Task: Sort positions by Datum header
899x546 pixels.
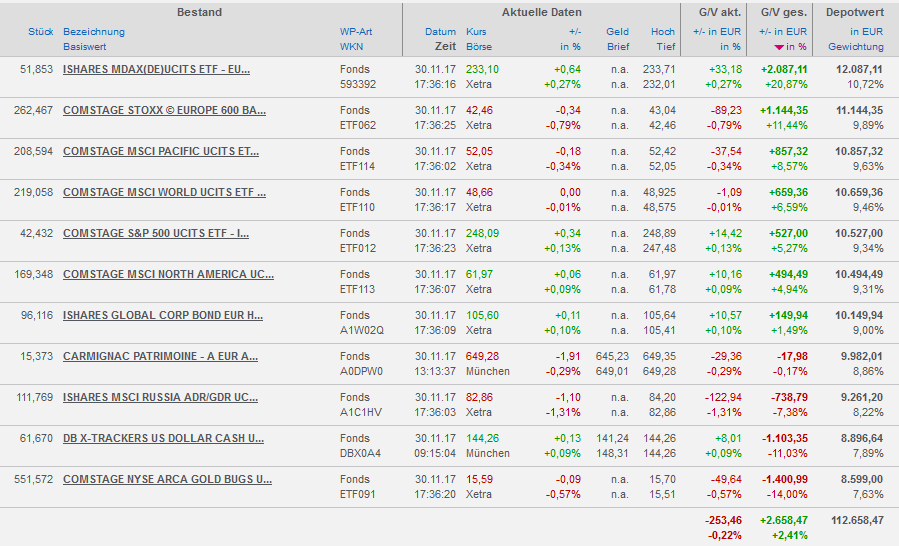Action: (440, 32)
